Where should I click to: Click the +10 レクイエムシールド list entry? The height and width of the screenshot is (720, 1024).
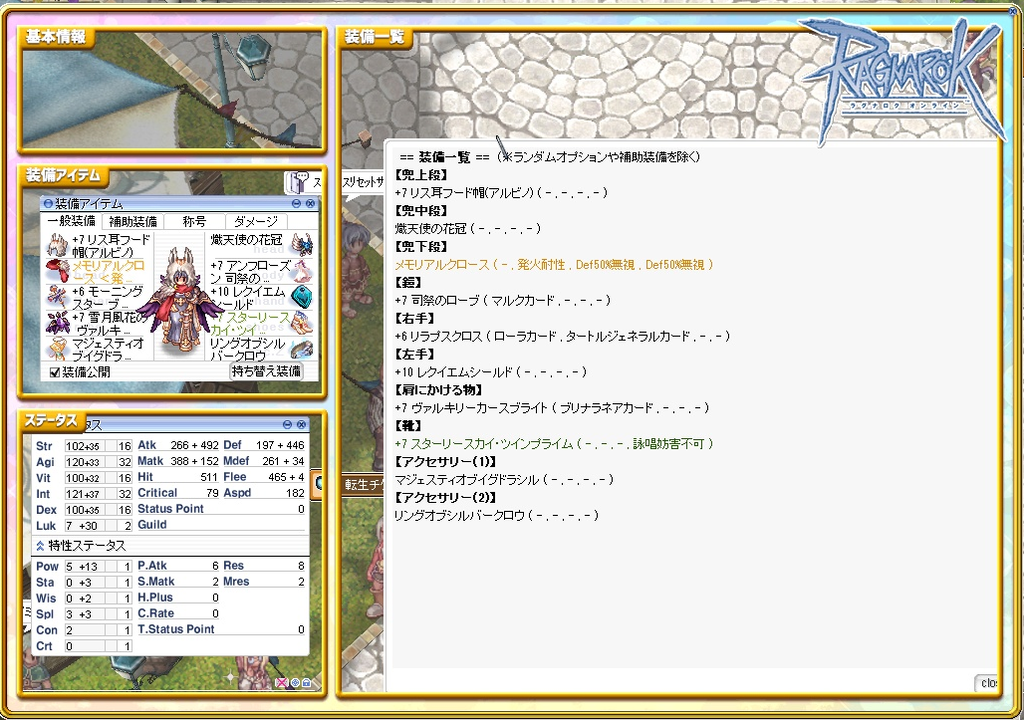pyautogui.click(x=490, y=372)
